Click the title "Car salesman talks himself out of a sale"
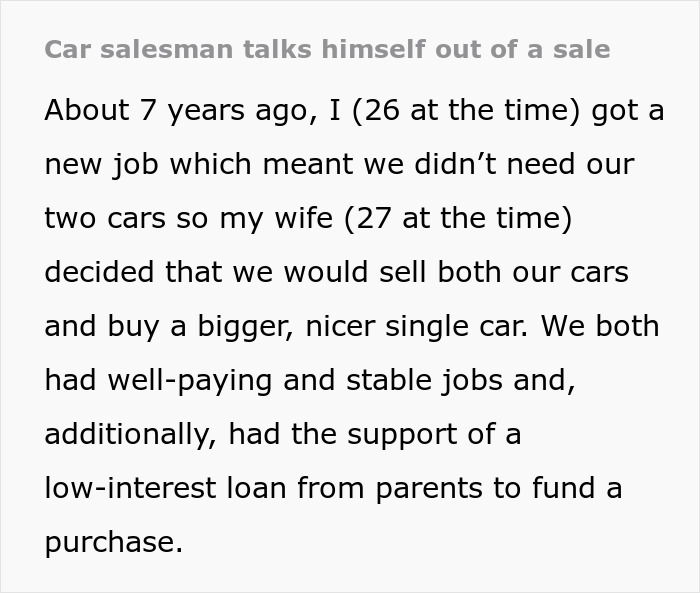 (x=327, y=49)
